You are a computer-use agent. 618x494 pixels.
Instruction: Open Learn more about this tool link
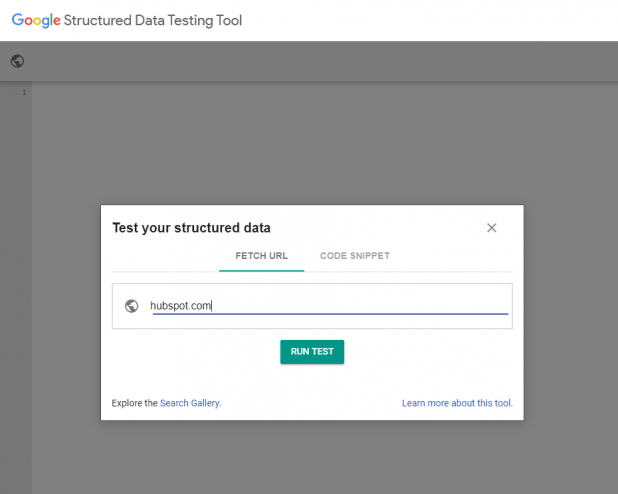[457, 403]
